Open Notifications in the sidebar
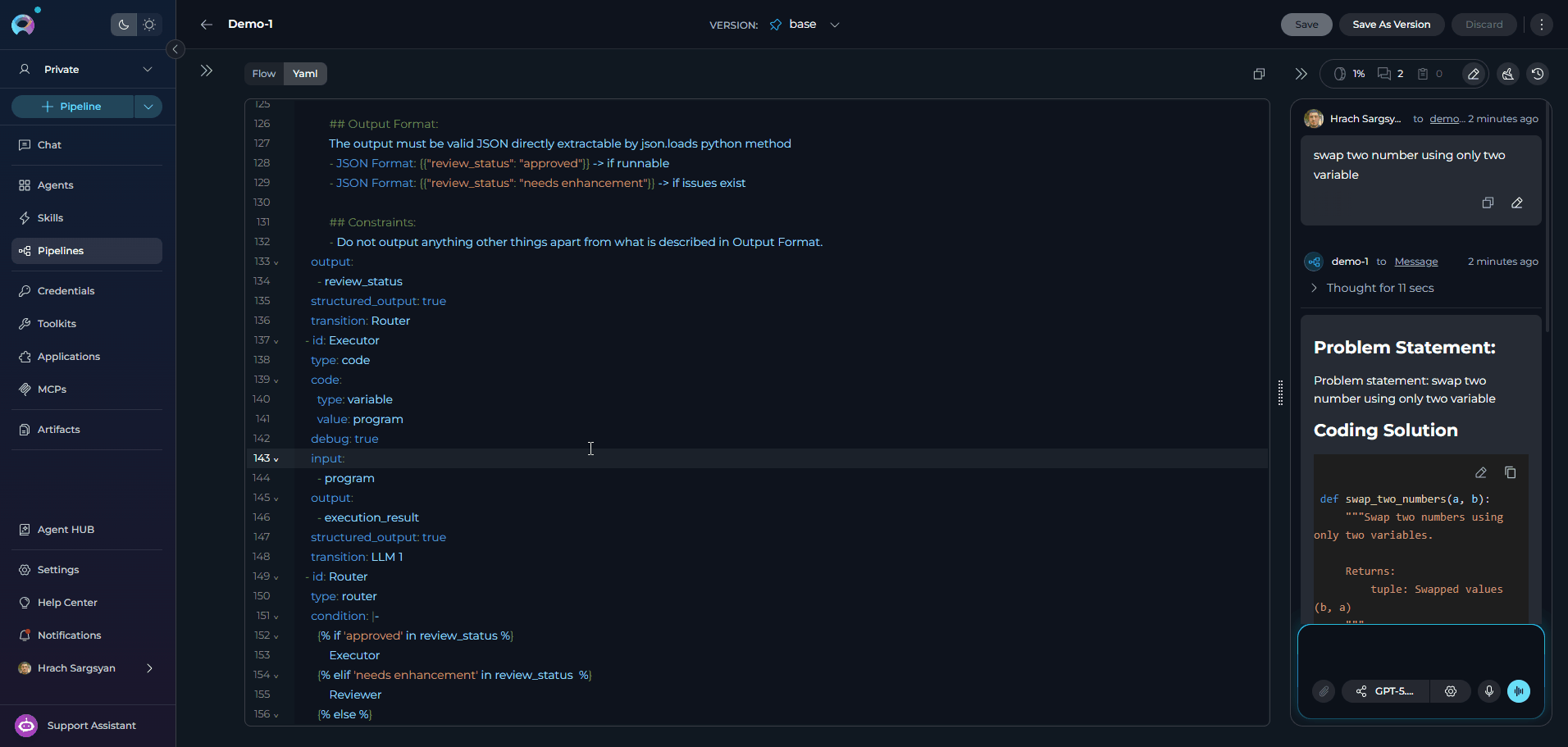The image size is (1568, 747). coord(87,635)
